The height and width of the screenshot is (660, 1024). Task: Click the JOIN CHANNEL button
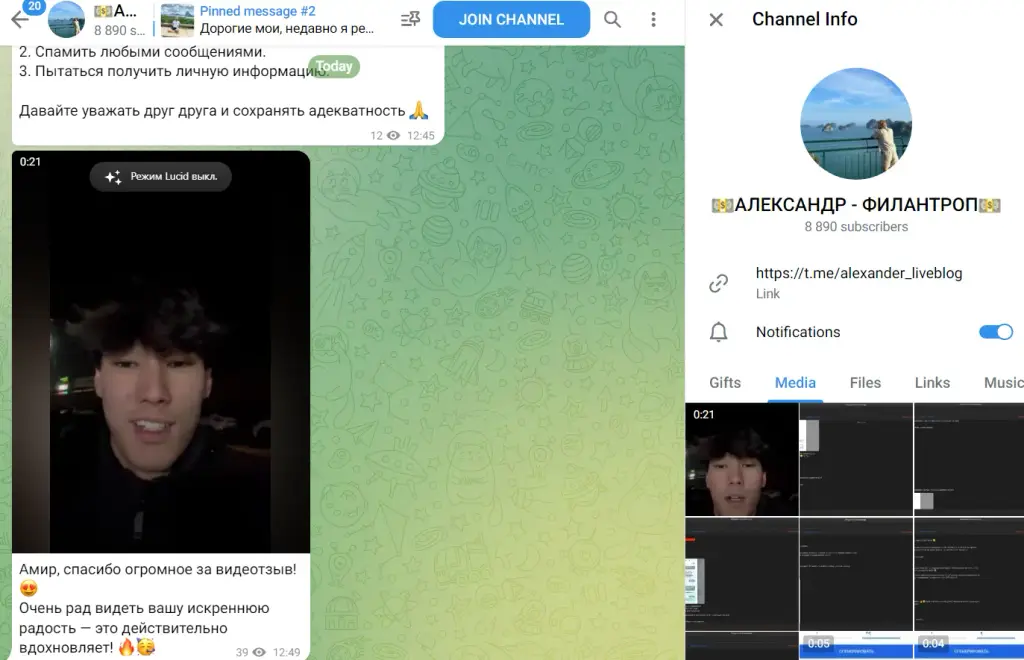(511, 20)
